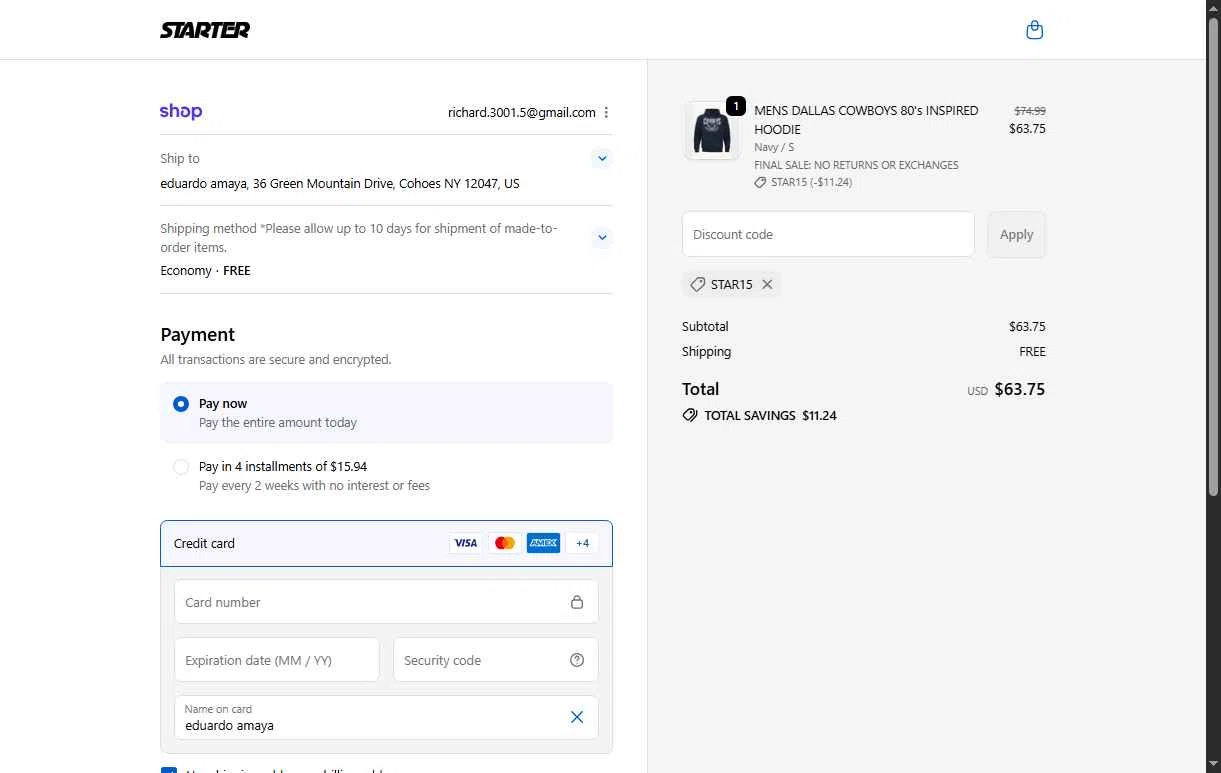Click the Card number field
Image resolution: width=1221 pixels, height=773 pixels.
386,602
